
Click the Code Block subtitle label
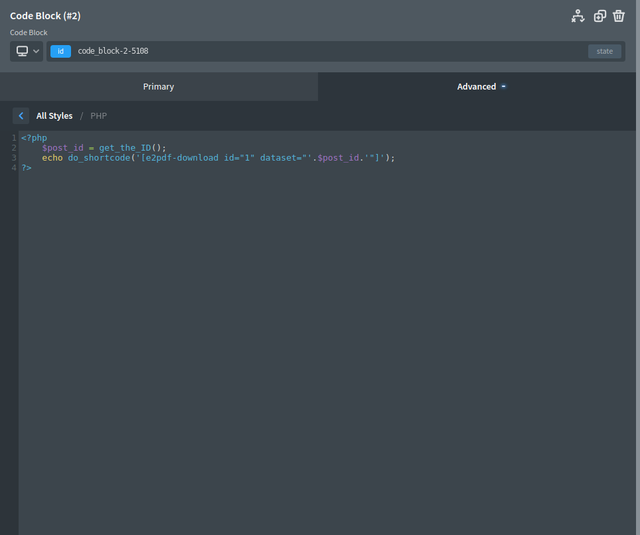(29, 33)
